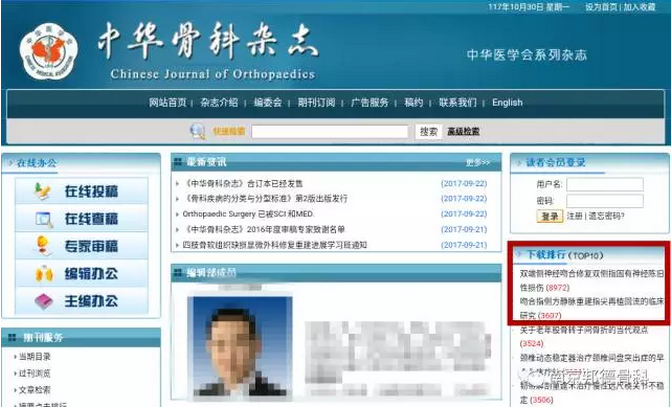Open 在线投稿 online submission
Screen dimensions: 671x410
tap(81, 191)
